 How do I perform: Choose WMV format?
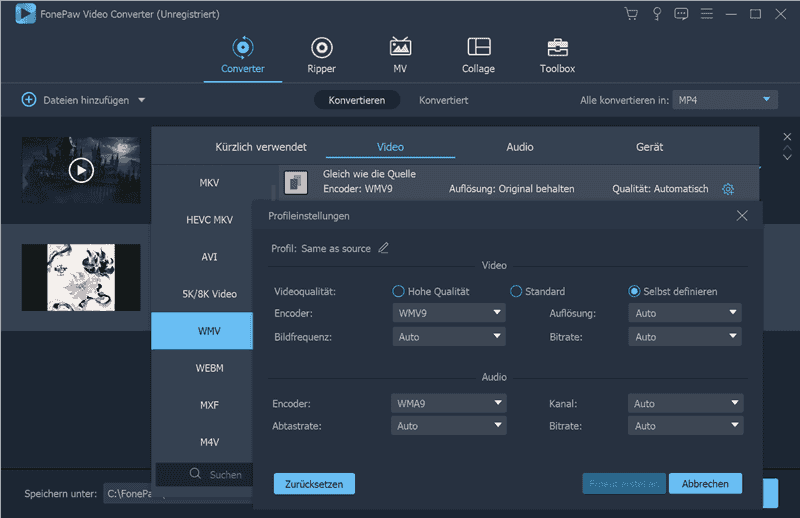[x=202, y=331]
